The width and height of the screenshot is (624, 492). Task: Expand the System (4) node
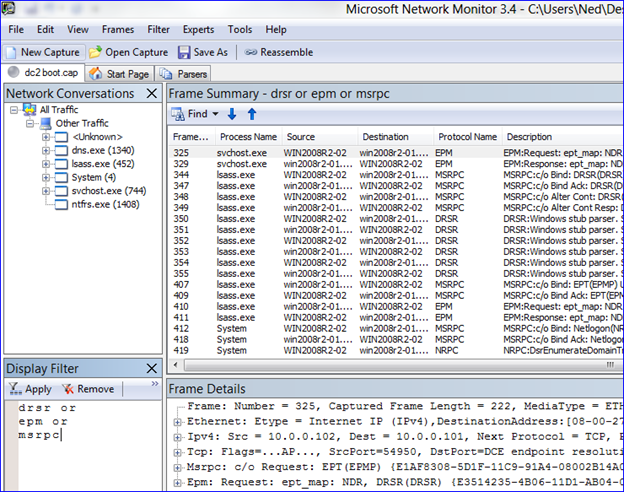point(46,178)
